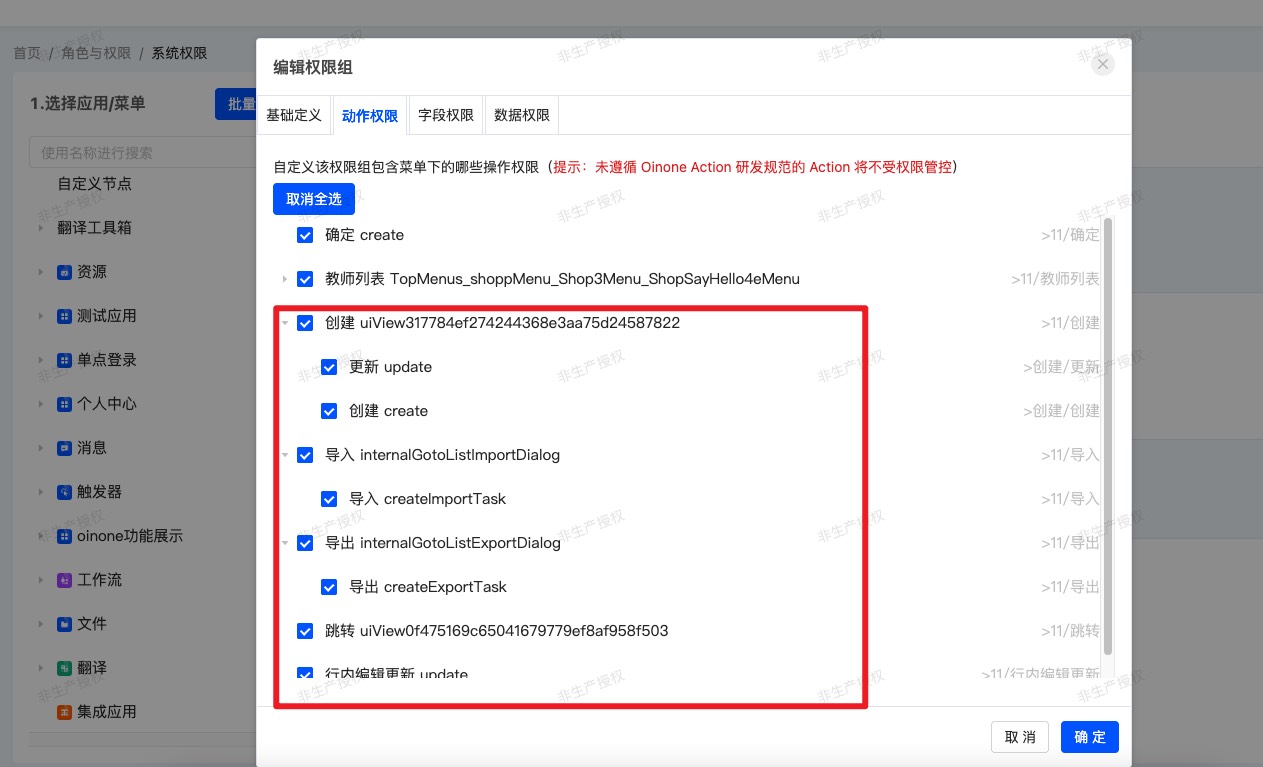Screen dimensions: 1263x767
Task: Select the 动作权限 tab
Action: click(370, 115)
